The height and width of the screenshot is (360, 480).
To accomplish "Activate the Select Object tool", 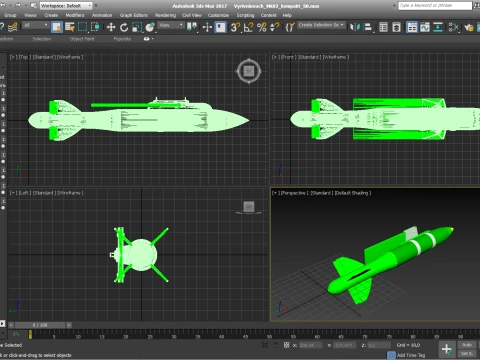I will (57, 27).
